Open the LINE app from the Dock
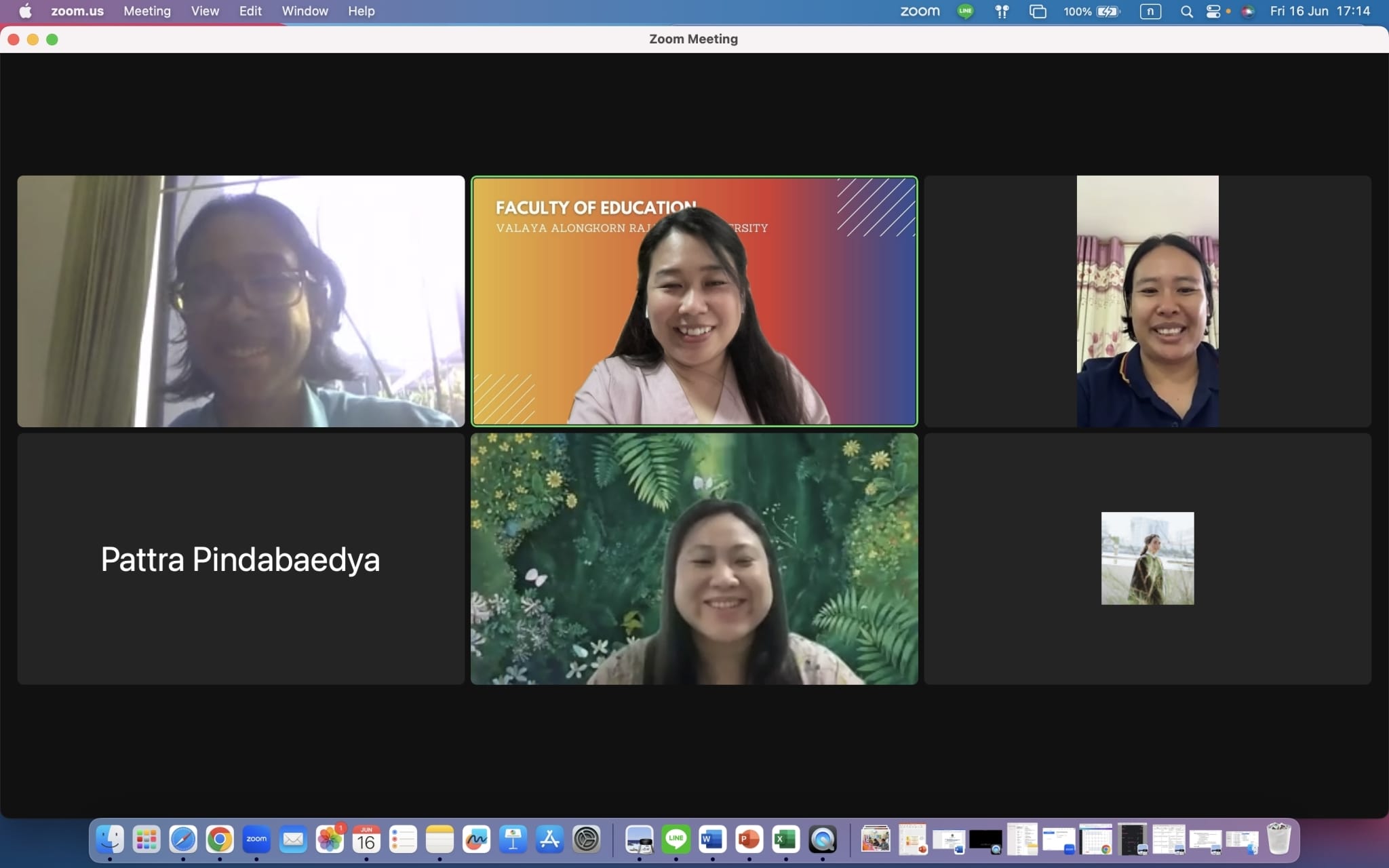 coord(676,840)
